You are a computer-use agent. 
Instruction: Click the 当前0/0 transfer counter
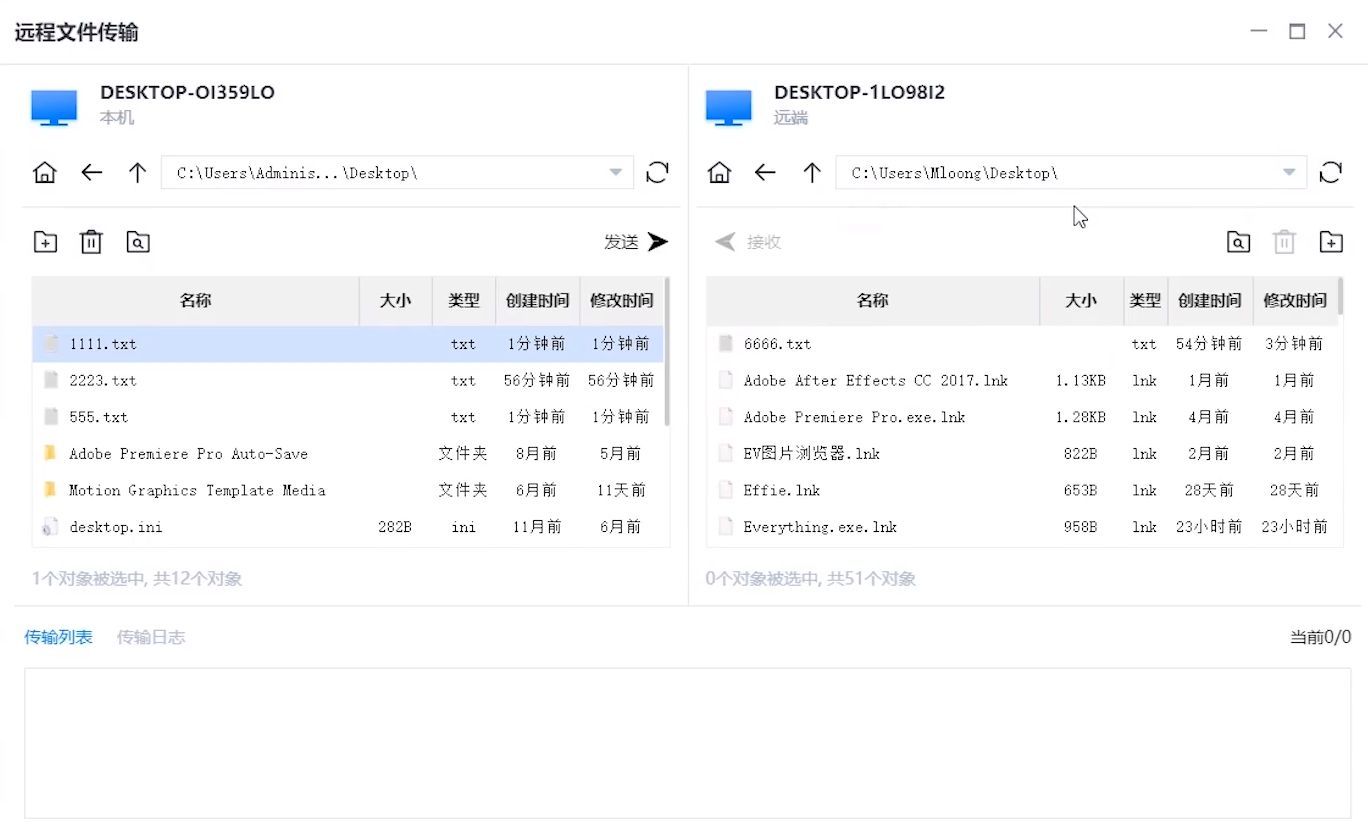point(1320,637)
